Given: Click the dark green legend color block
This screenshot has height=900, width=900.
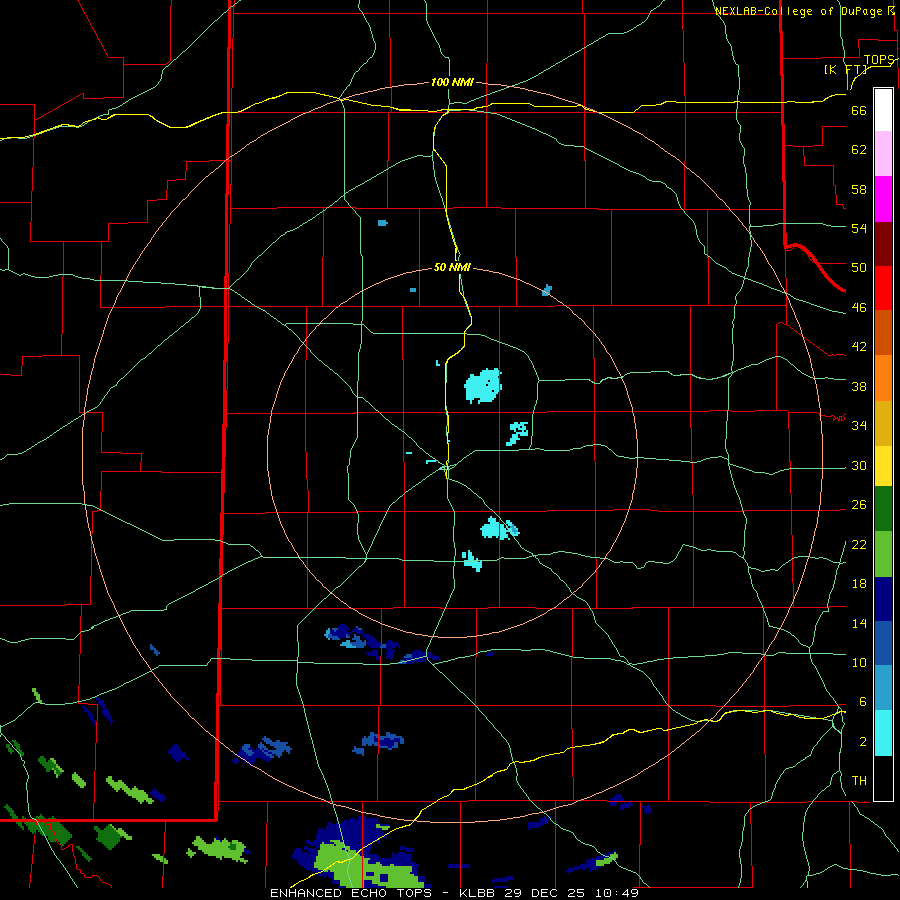Looking at the screenshot, I should point(883,509).
